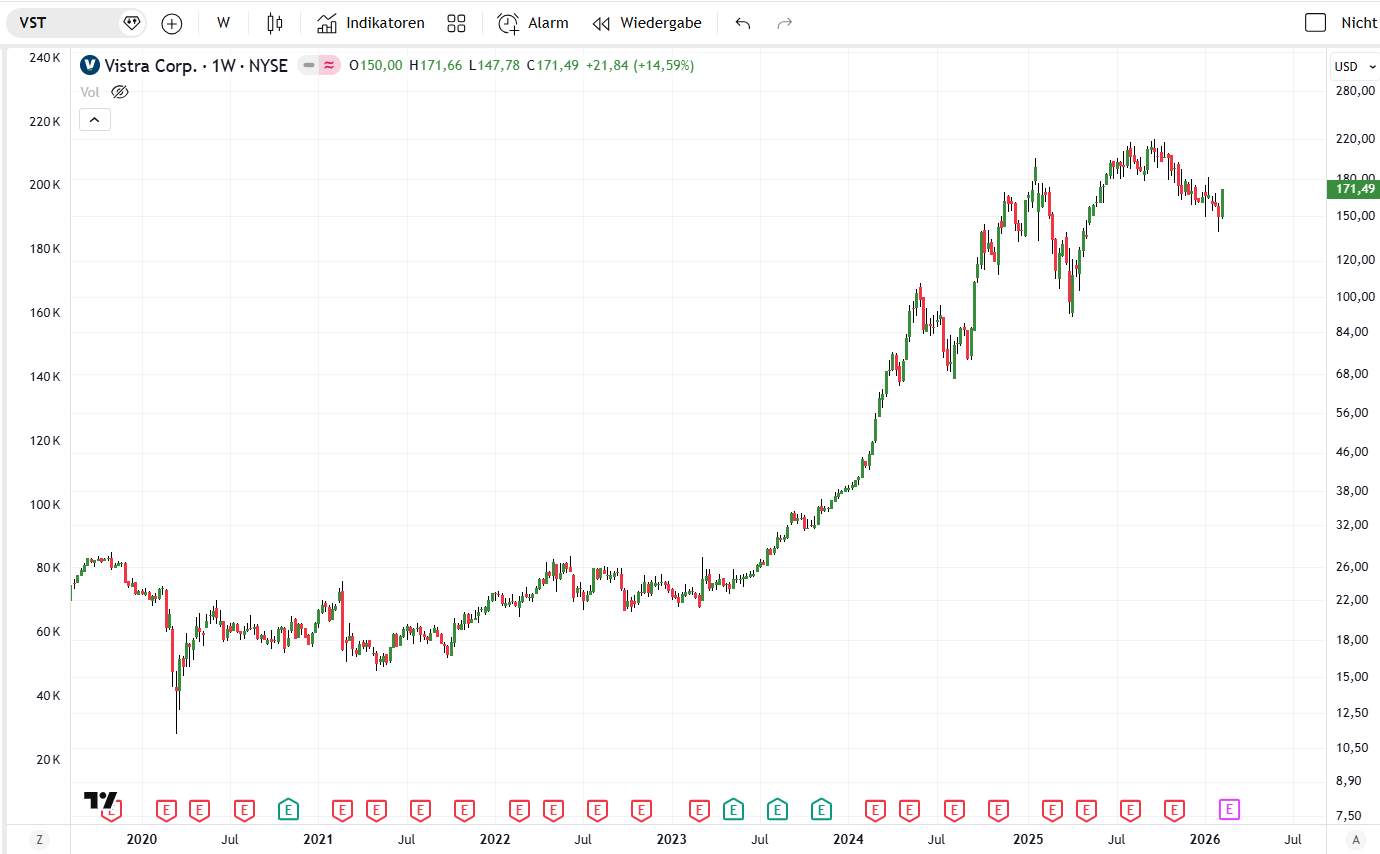The width and height of the screenshot is (1380, 854).
Task: Start Wiedergabe bar replay mode
Action: 647,23
